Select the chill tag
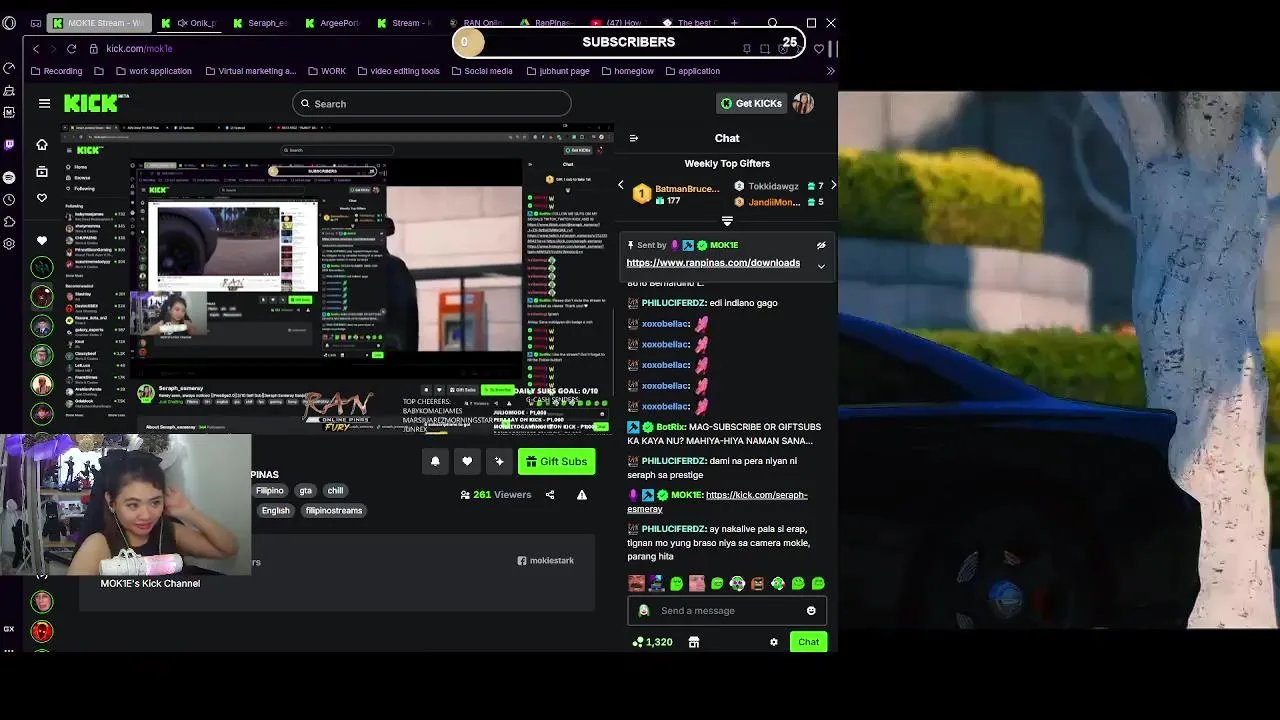 point(335,491)
